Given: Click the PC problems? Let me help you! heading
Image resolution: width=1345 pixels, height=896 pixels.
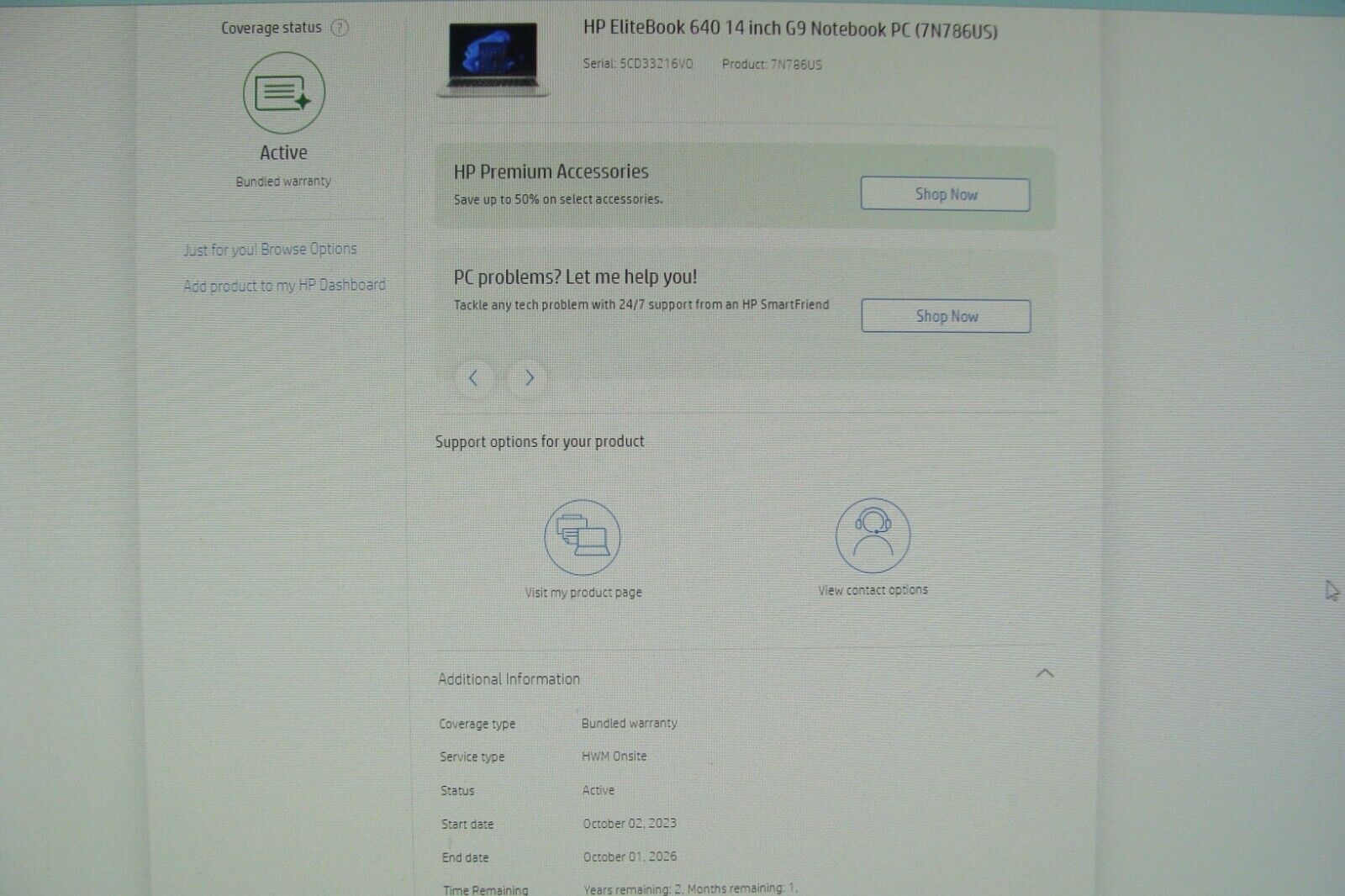Looking at the screenshot, I should point(575,277).
